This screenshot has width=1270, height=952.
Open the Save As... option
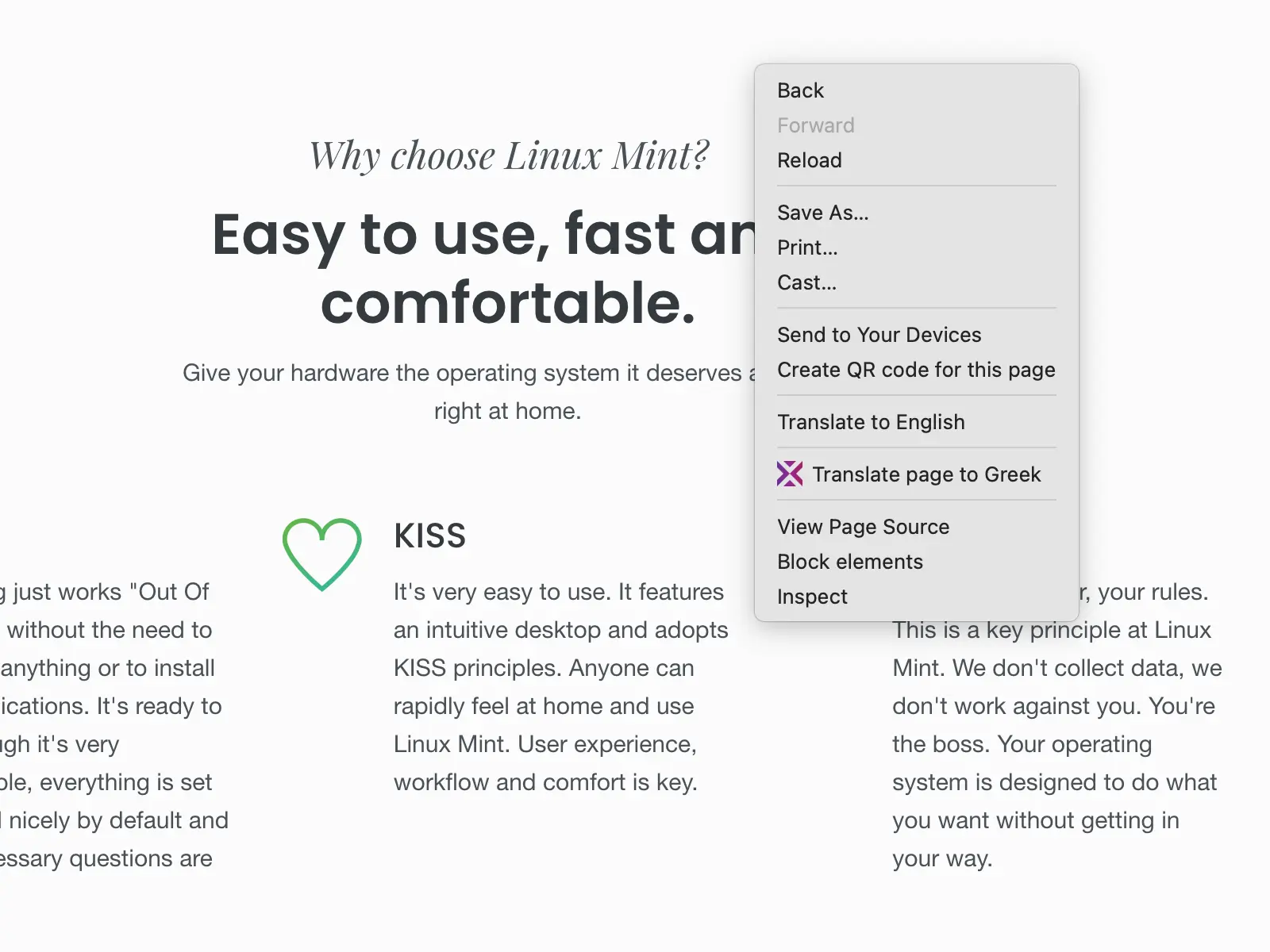pyautogui.click(x=823, y=213)
